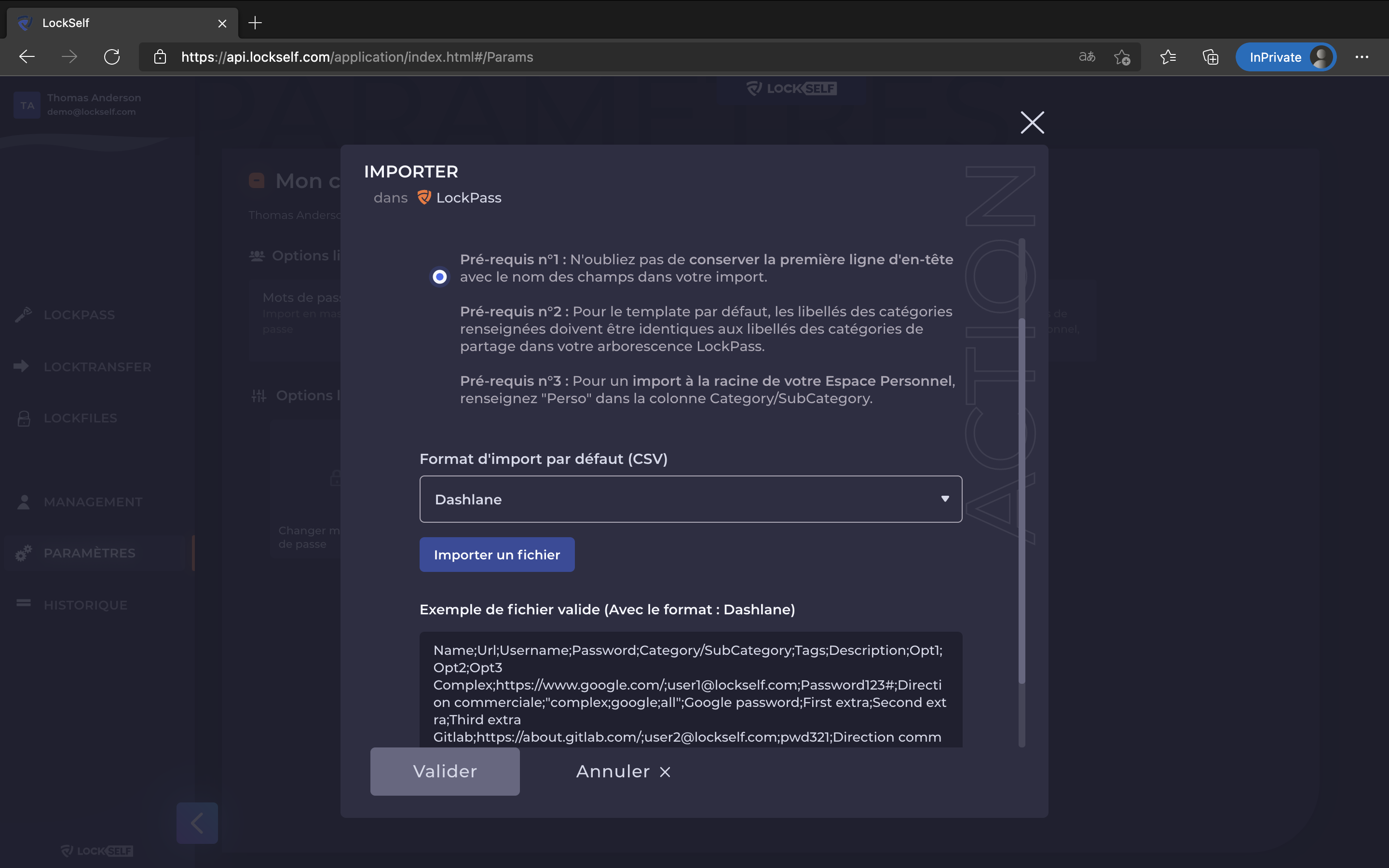Viewport: 1389px width, 868px height.
Task: Click the dialog's vertical scrollbar
Action: point(1021,494)
